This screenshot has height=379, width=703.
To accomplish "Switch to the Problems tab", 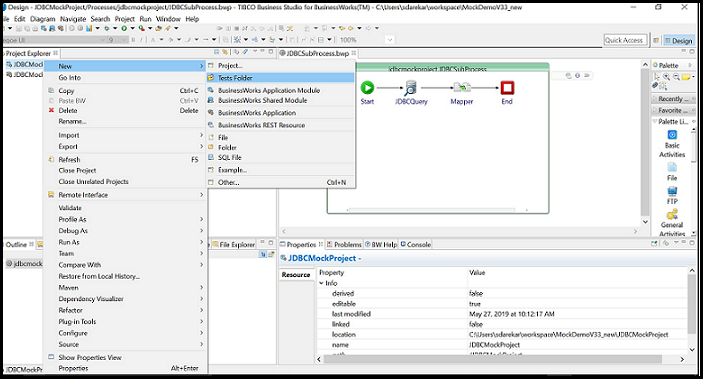I will pos(344,244).
